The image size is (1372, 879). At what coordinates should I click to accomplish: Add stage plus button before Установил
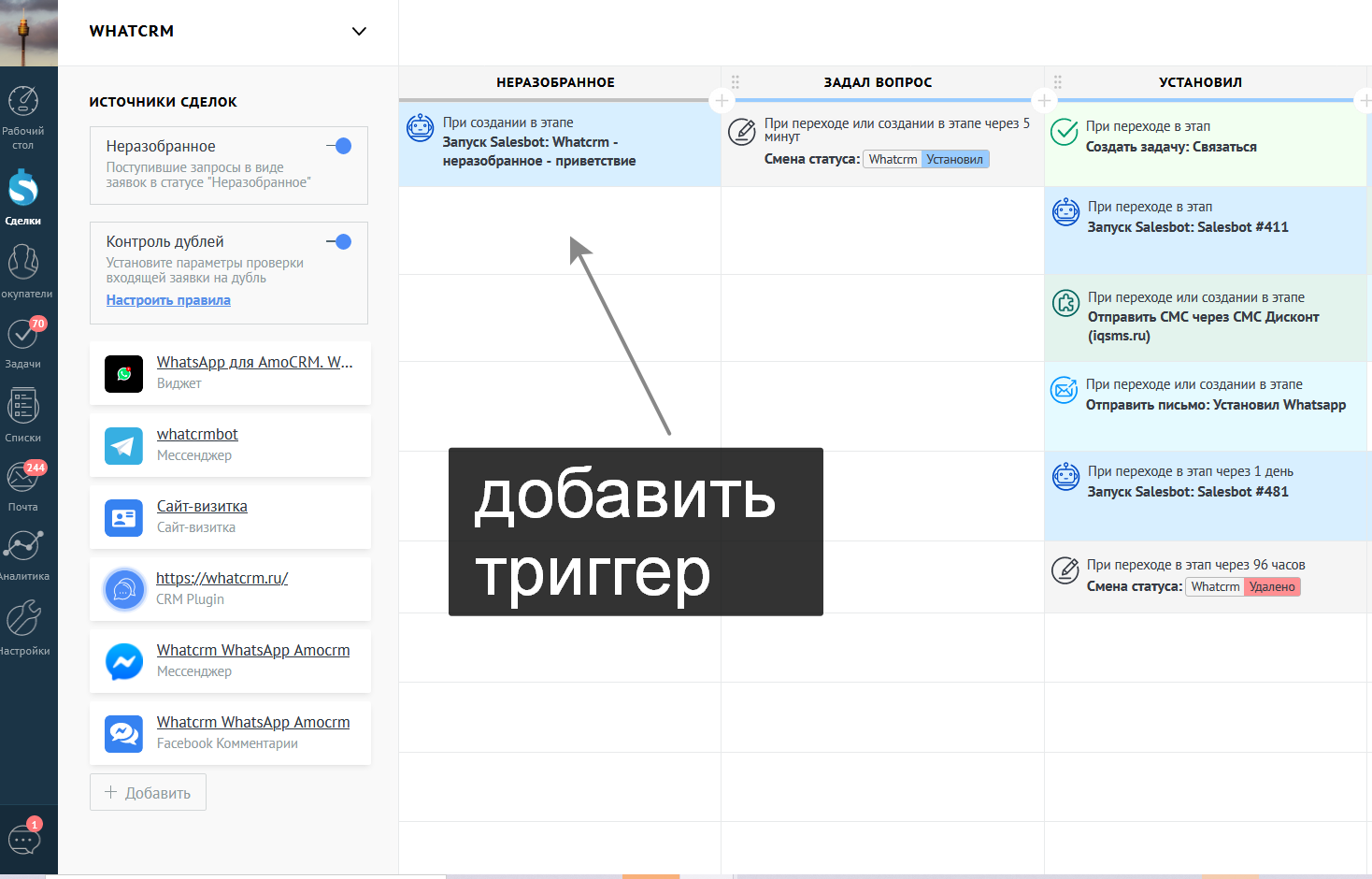pos(1044,100)
